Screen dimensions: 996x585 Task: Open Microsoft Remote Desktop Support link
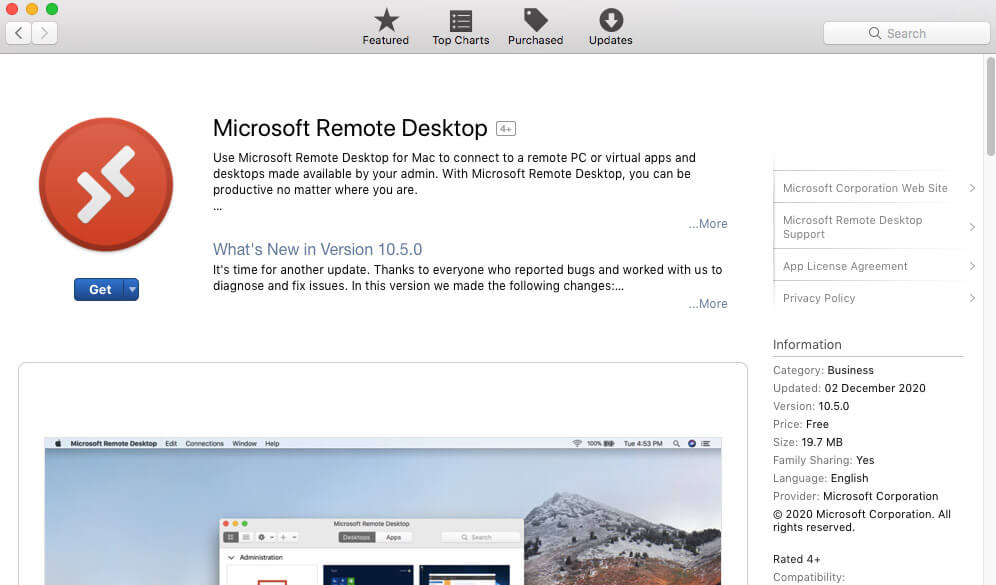coord(852,227)
